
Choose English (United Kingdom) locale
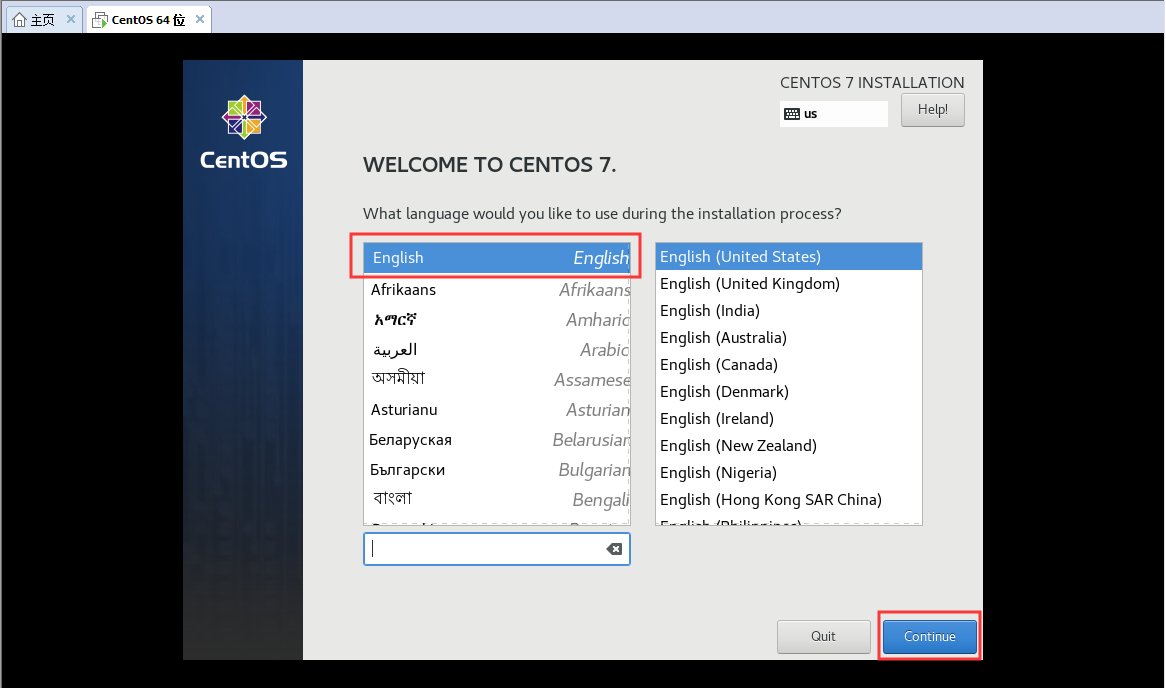click(x=788, y=283)
